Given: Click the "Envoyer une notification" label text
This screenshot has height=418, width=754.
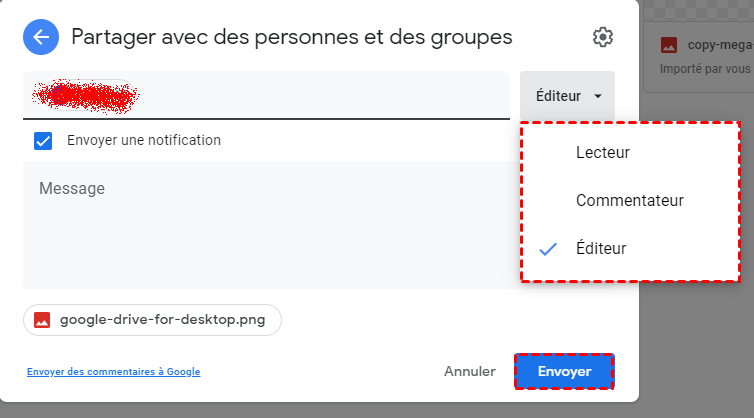Looking at the screenshot, I should [x=144, y=141].
